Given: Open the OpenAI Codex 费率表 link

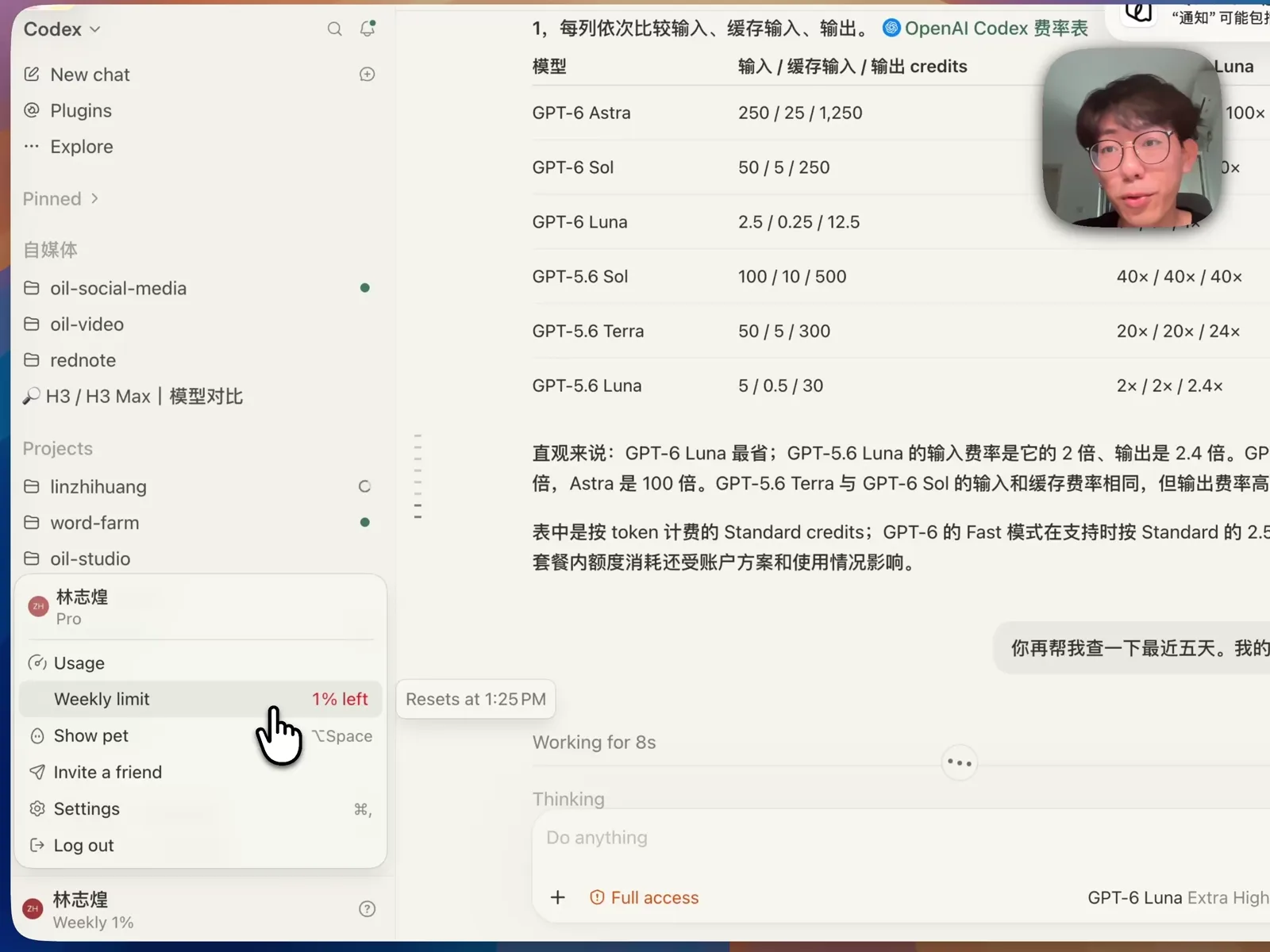Looking at the screenshot, I should pyautogui.click(x=995, y=29).
